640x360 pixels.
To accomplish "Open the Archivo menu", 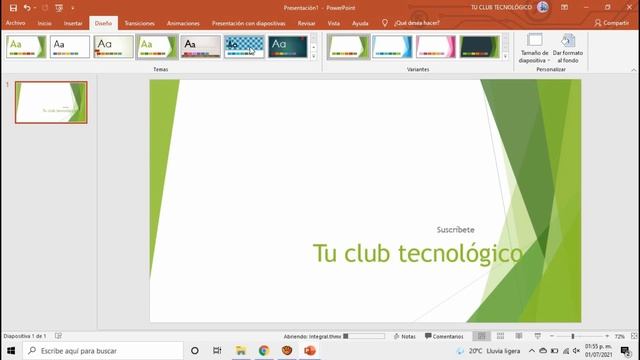I will [x=16, y=23].
